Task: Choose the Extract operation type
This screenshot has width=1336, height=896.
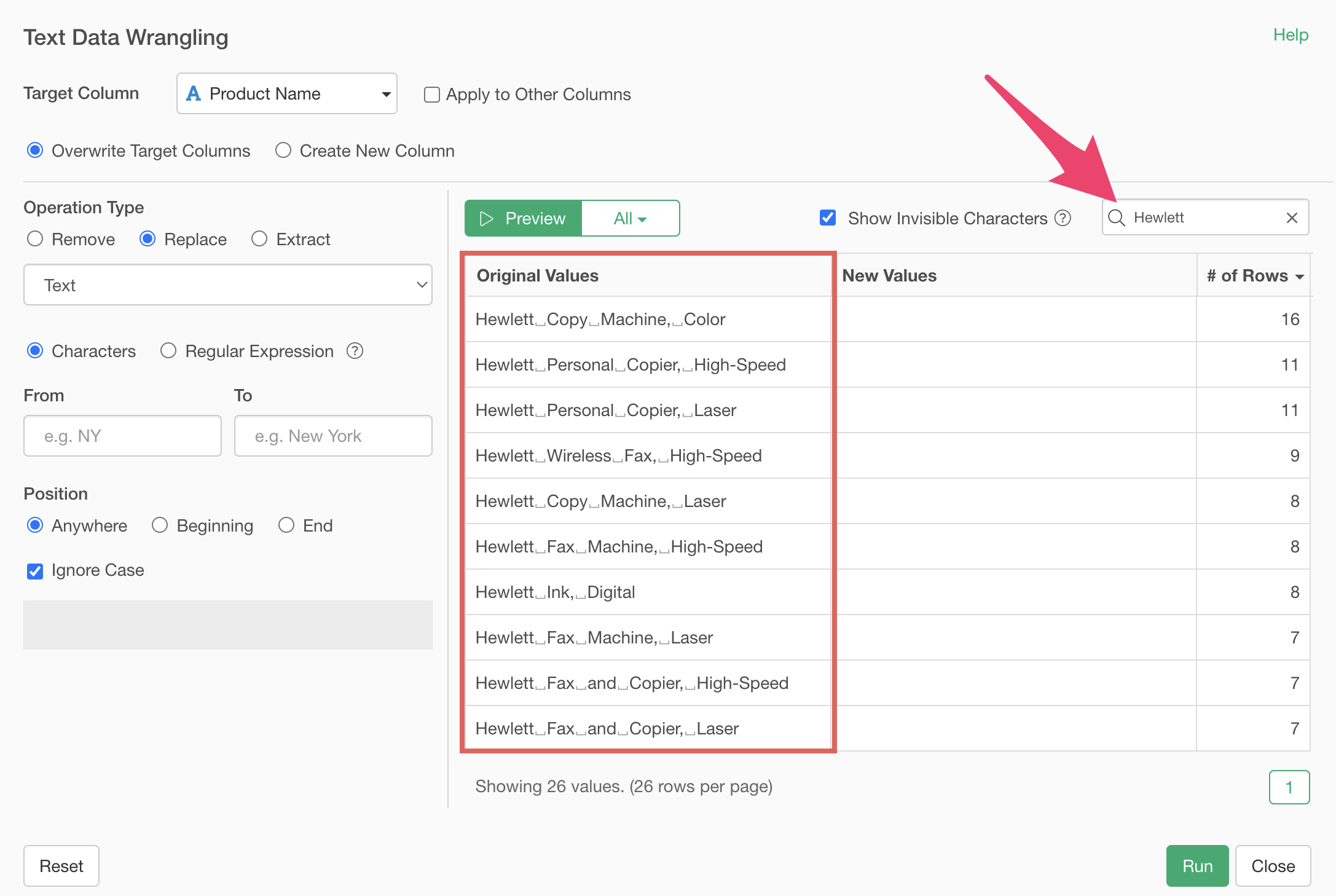Action: pyautogui.click(x=259, y=239)
